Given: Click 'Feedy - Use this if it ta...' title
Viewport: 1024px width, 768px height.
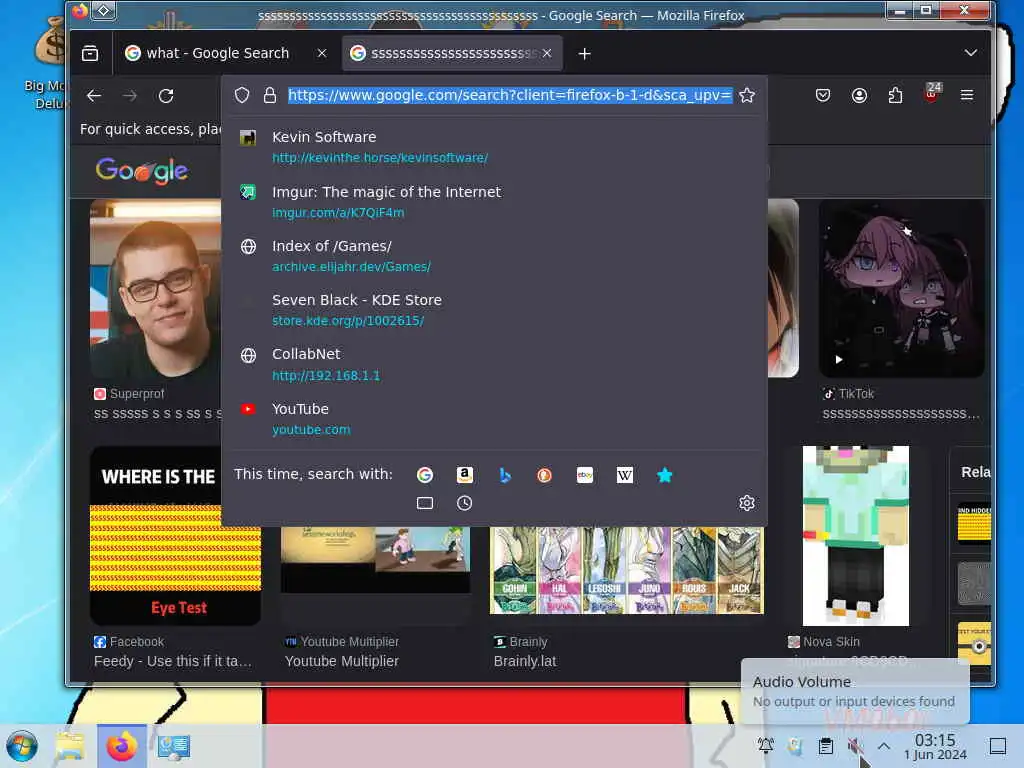Looking at the screenshot, I should pos(172,662).
